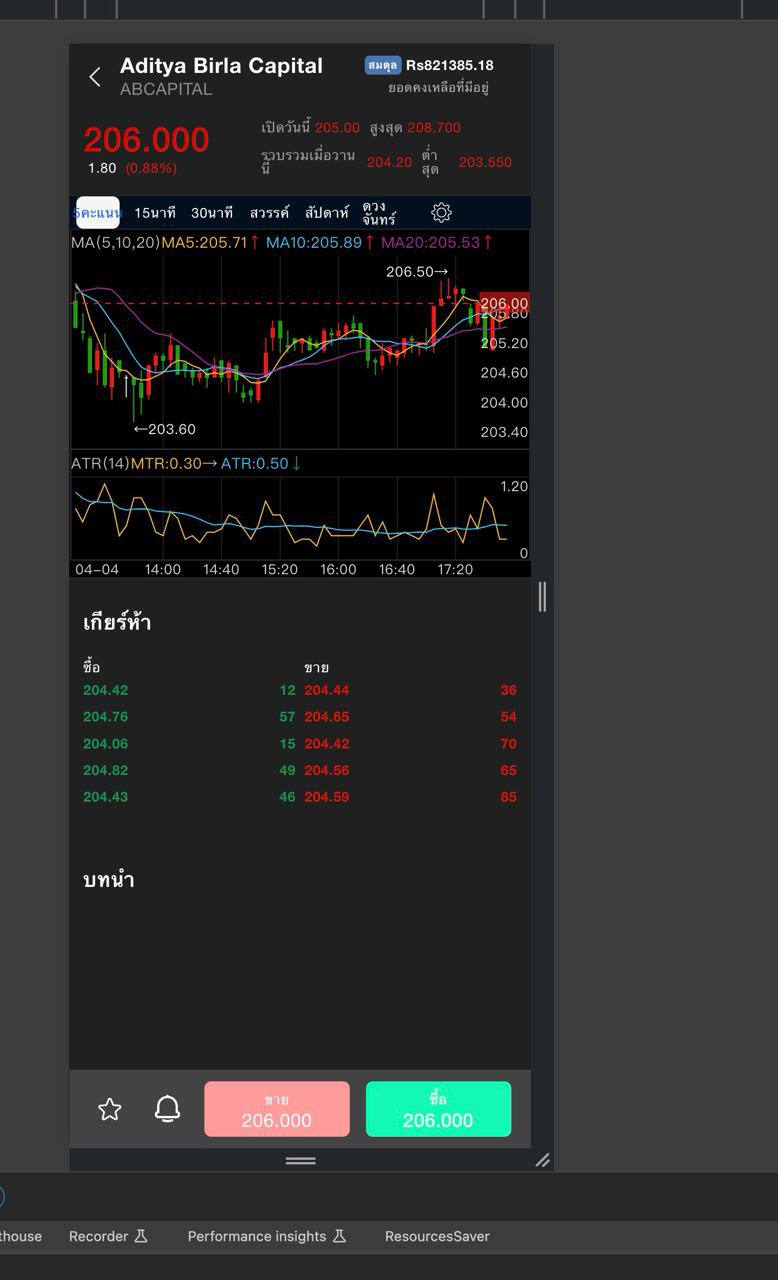Screen dimensions: 778x1280
Task: Click the corner diagonal resize handle
Action: click(x=542, y=1160)
